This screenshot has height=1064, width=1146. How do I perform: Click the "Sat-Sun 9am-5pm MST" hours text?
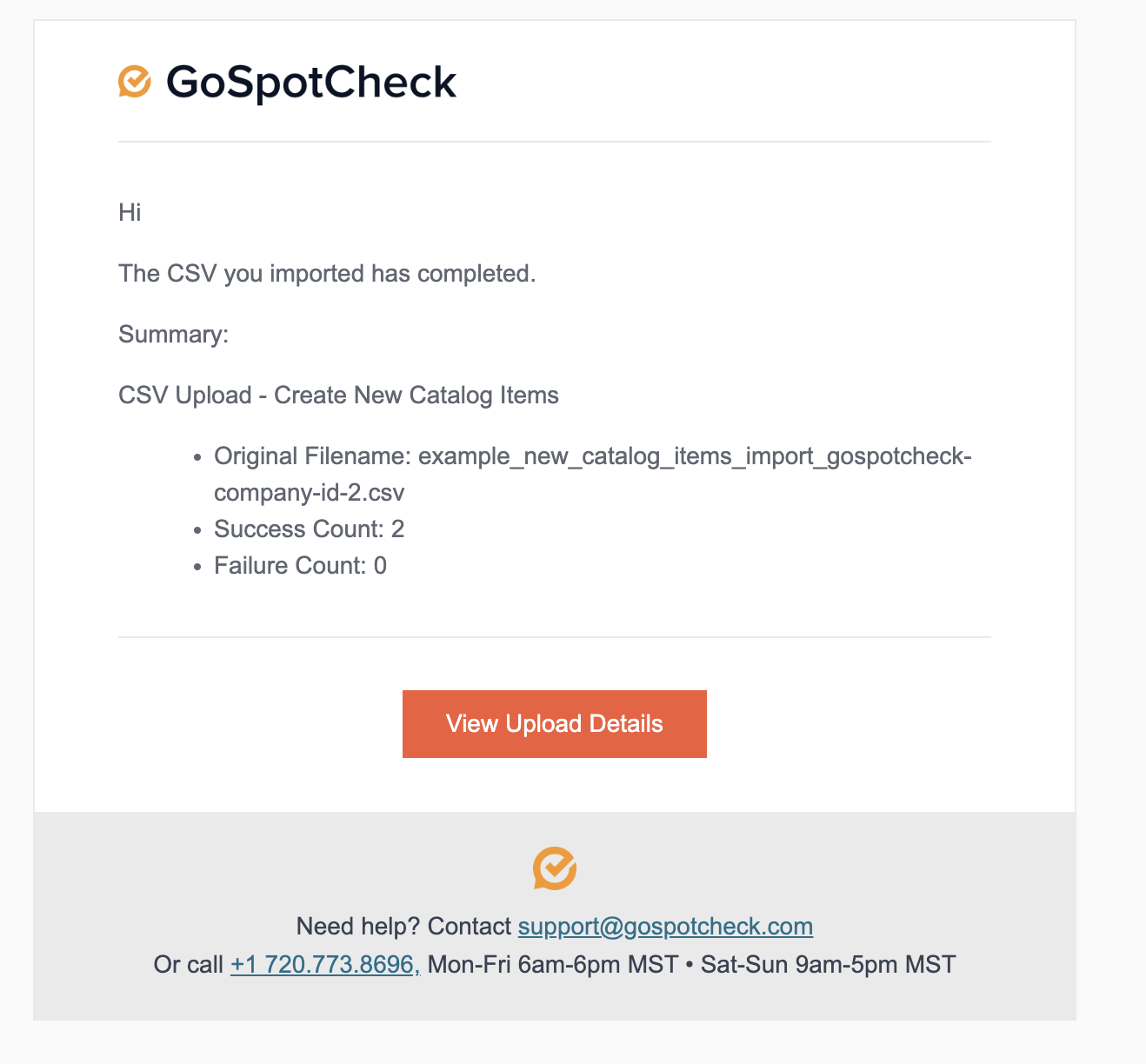(829, 965)
